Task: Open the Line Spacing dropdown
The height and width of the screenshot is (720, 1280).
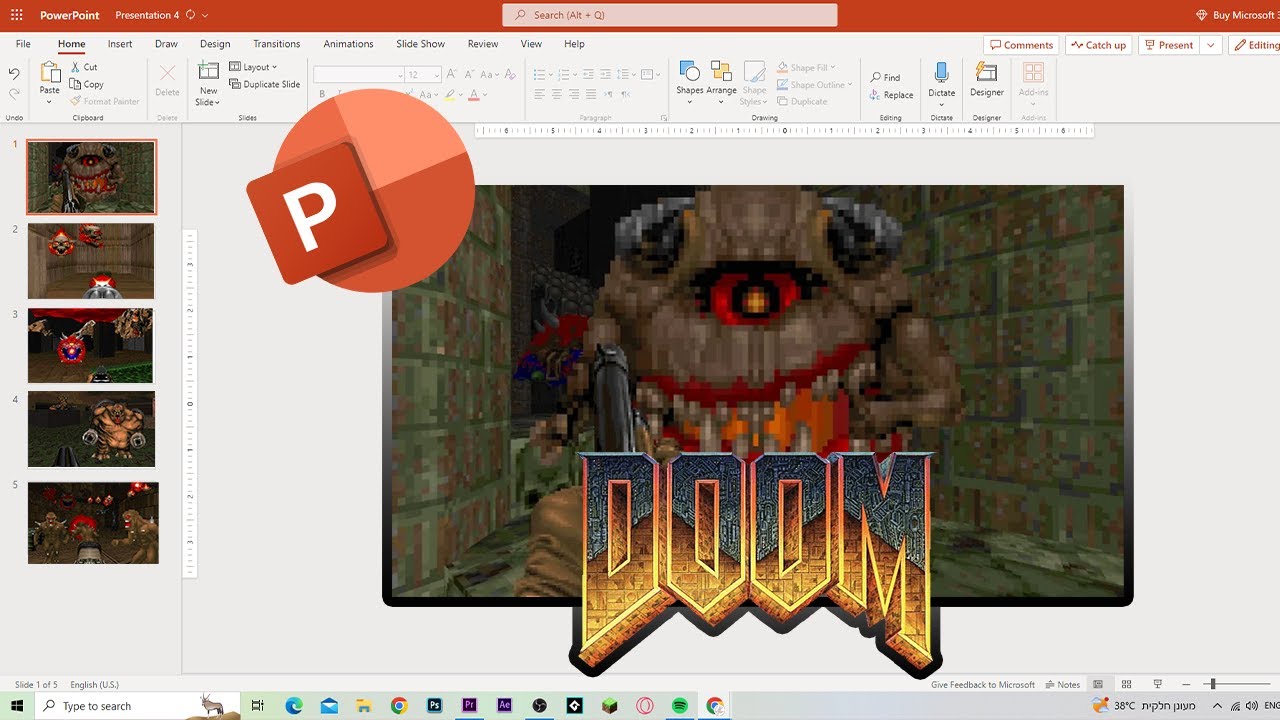Action: coord(626,75)
